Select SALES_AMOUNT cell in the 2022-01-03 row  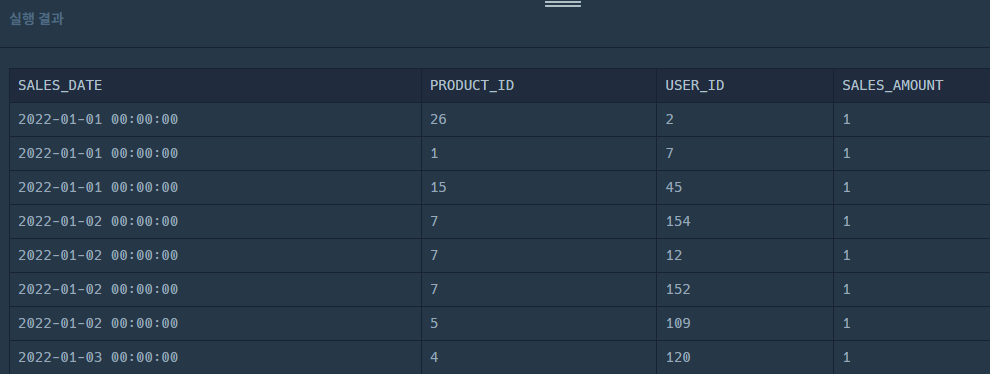click(x=912, y=358)
